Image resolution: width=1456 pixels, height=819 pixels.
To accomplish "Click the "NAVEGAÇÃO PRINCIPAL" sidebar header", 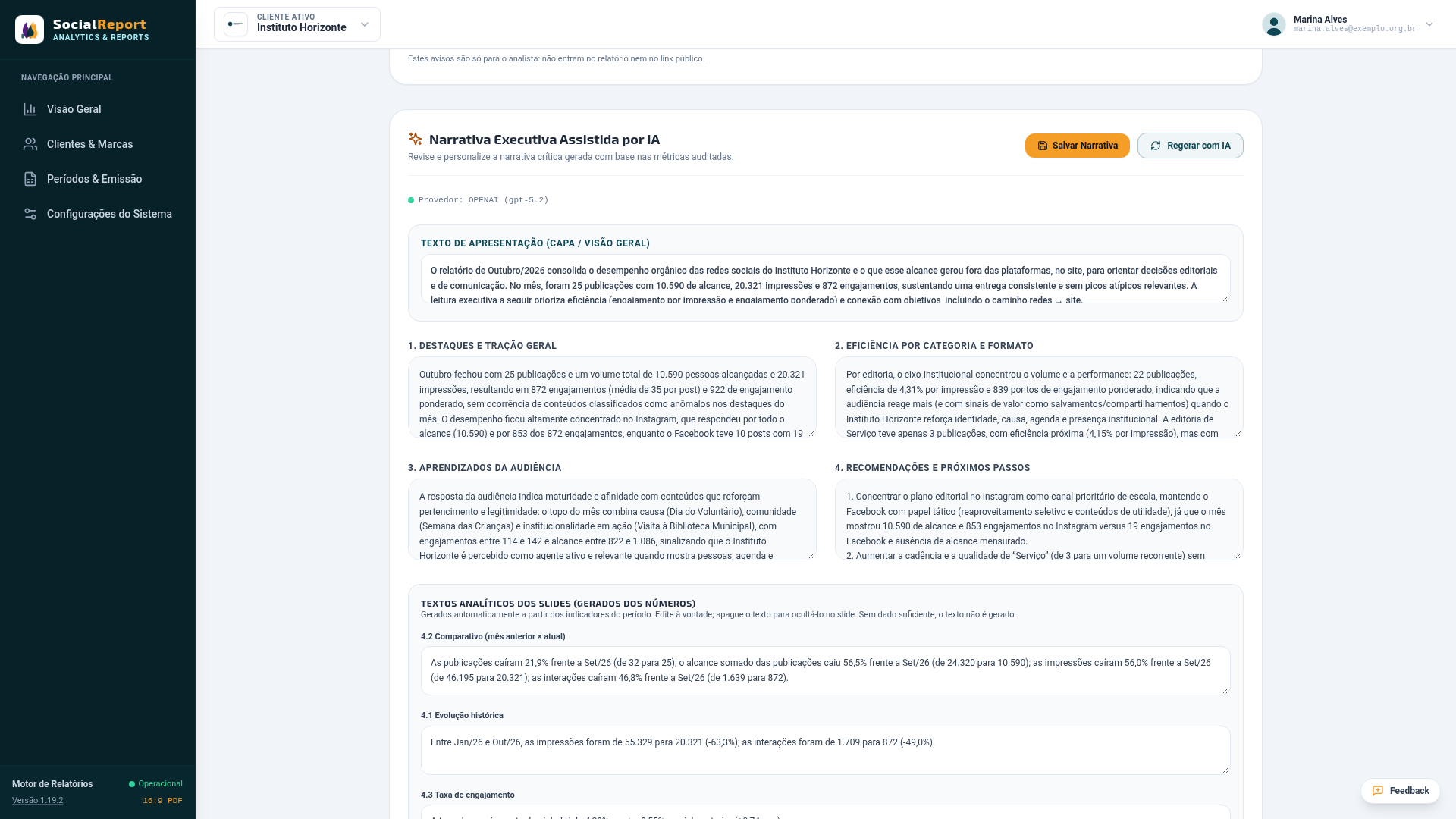I will [x=67, y=78].
